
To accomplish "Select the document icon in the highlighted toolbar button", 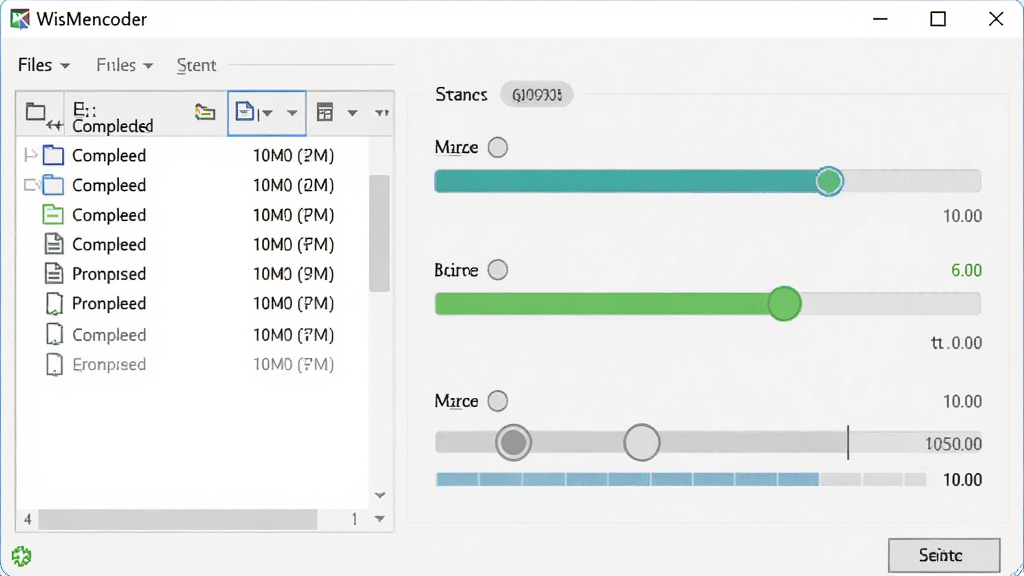I will click(x=245, y=112).
